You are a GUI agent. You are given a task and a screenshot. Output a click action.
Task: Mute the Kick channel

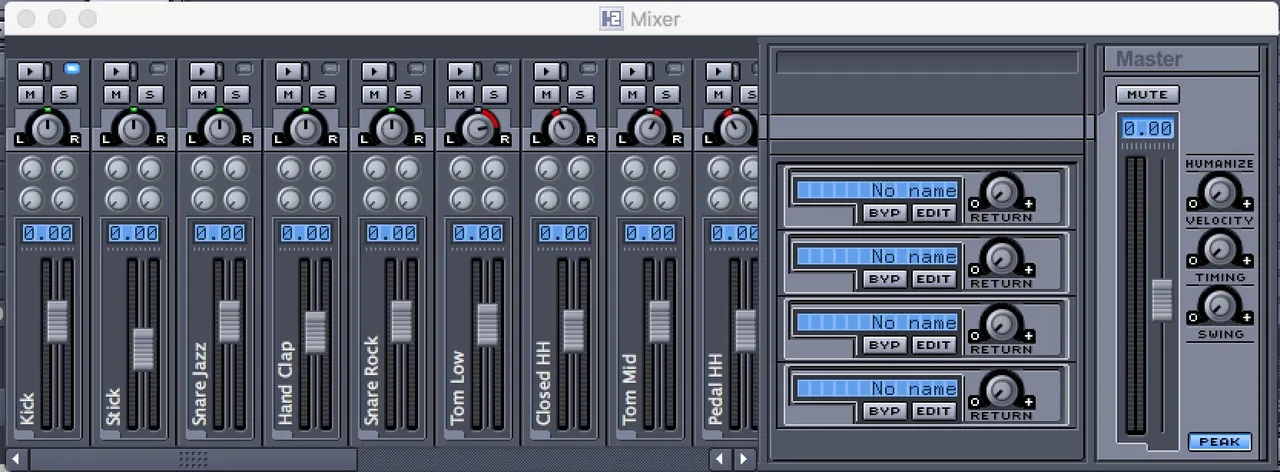31,94
